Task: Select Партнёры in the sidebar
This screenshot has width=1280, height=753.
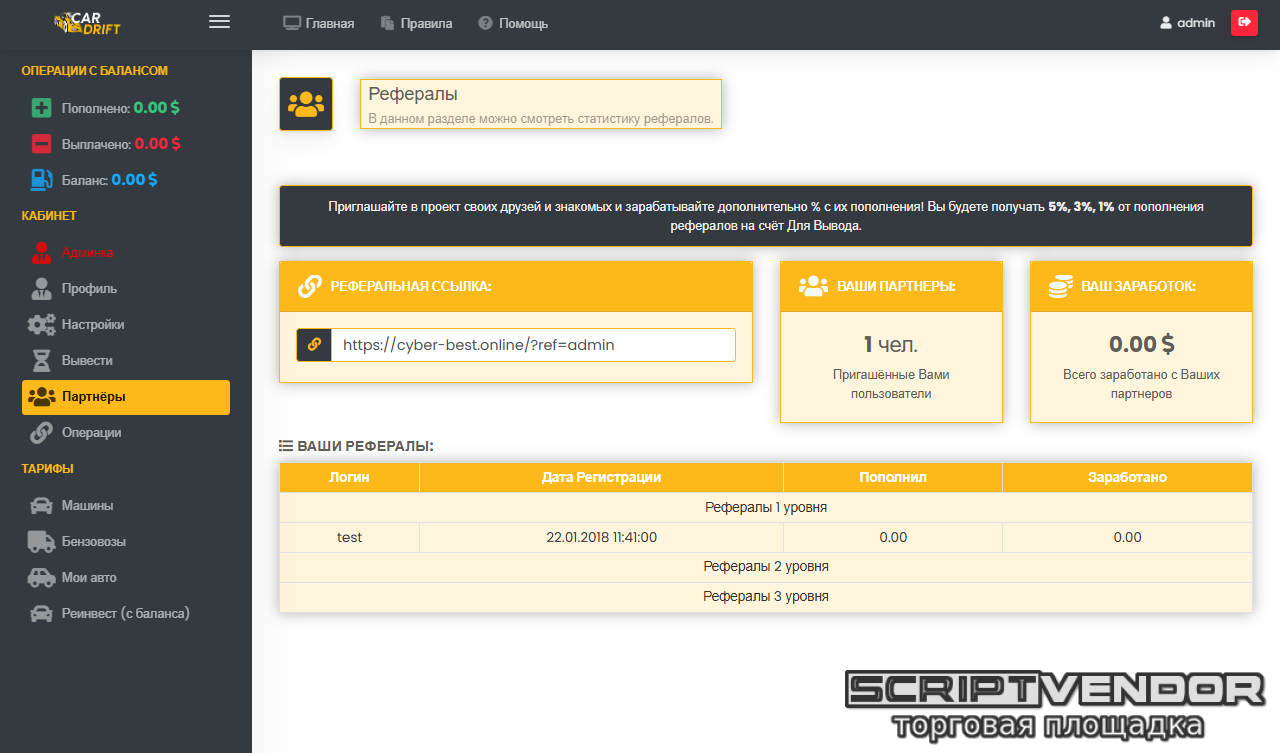Action: [x=126, y=397]
